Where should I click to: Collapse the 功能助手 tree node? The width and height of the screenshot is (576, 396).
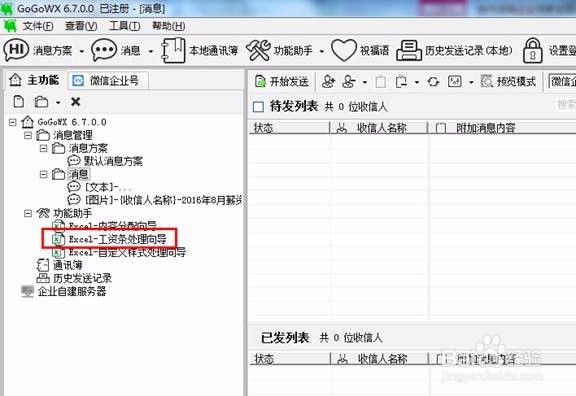click(x=28, y=213)
